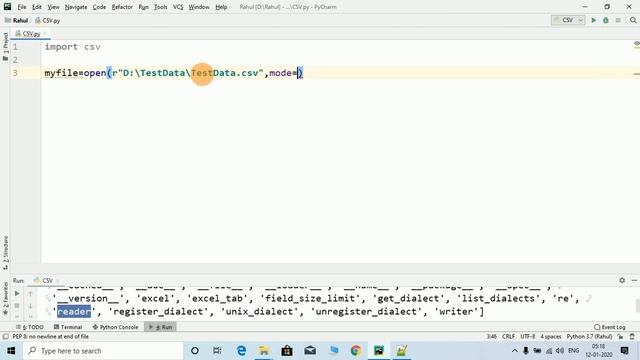Open the Run menu
The height and width of the screenshot is (360, 640).
(x=143, y=7)
